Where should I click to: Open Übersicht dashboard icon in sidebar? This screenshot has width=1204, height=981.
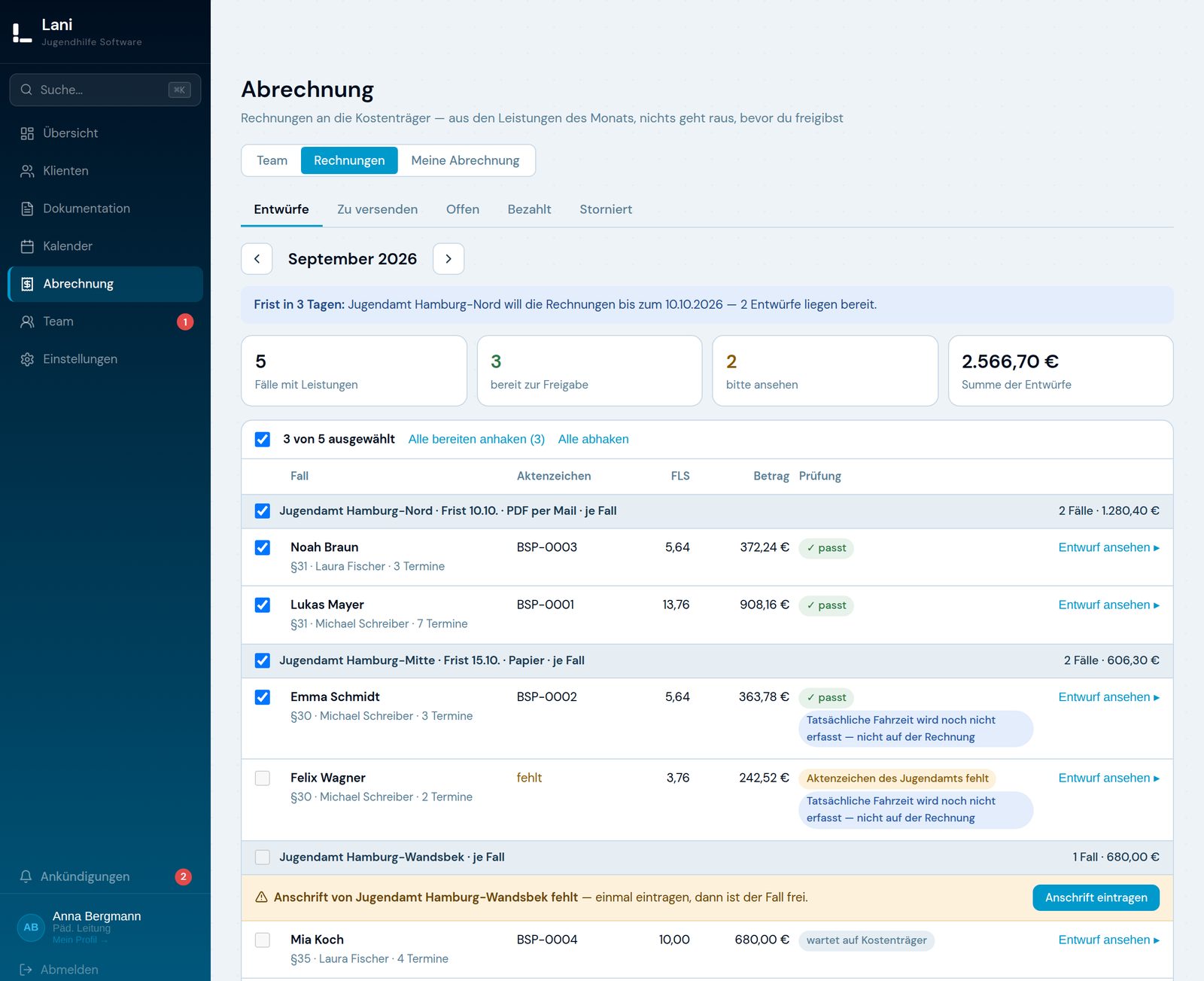click(x=27, y=133)
